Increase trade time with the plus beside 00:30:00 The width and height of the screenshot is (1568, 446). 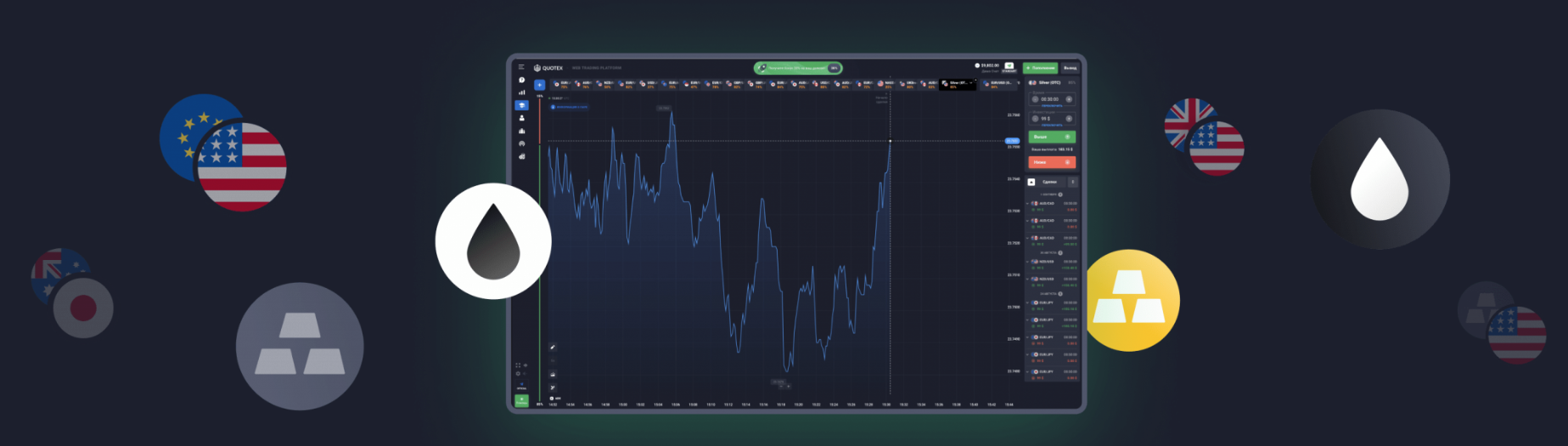pyautogui.click(x=1069, y=99)
